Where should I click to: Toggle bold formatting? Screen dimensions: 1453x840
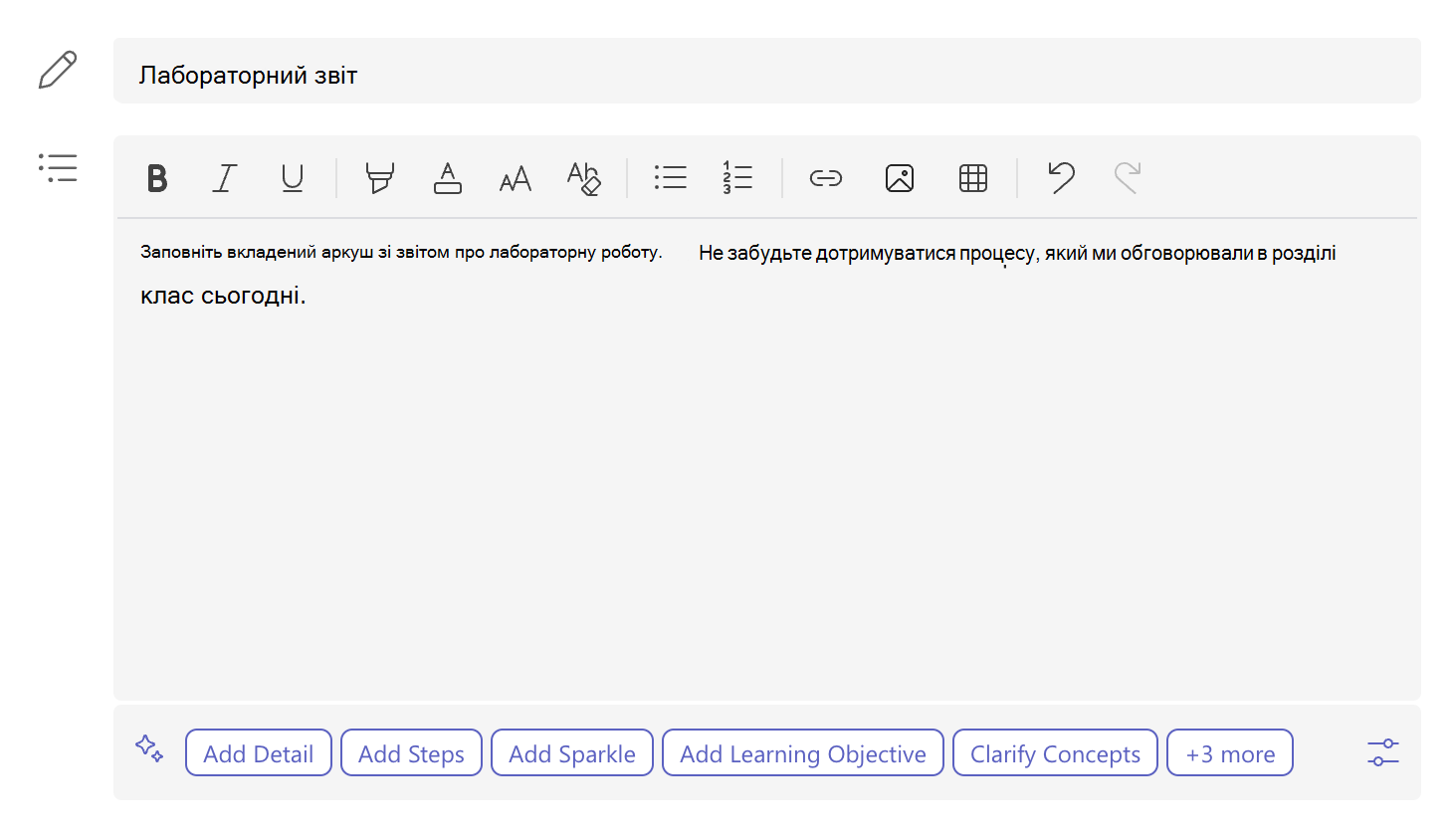click(157, 178)
